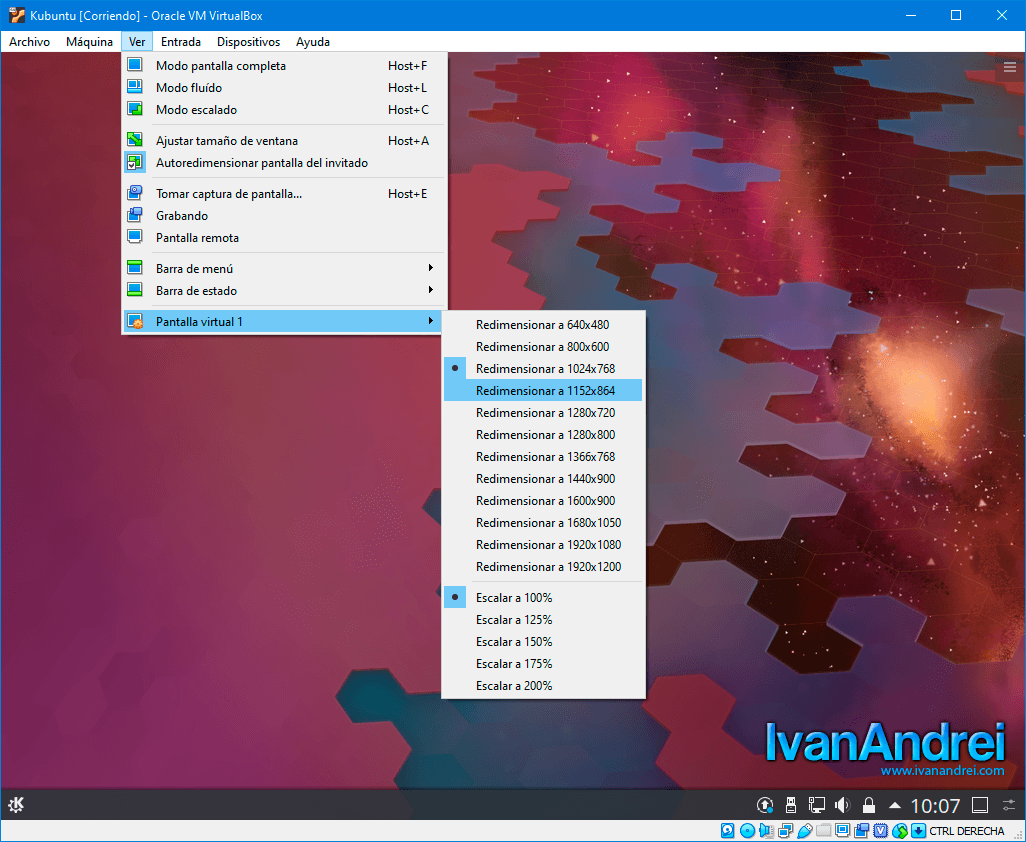Select Redimensionar a 1024x768
This screenshot has height=842, width=1026.
[543, 369]
